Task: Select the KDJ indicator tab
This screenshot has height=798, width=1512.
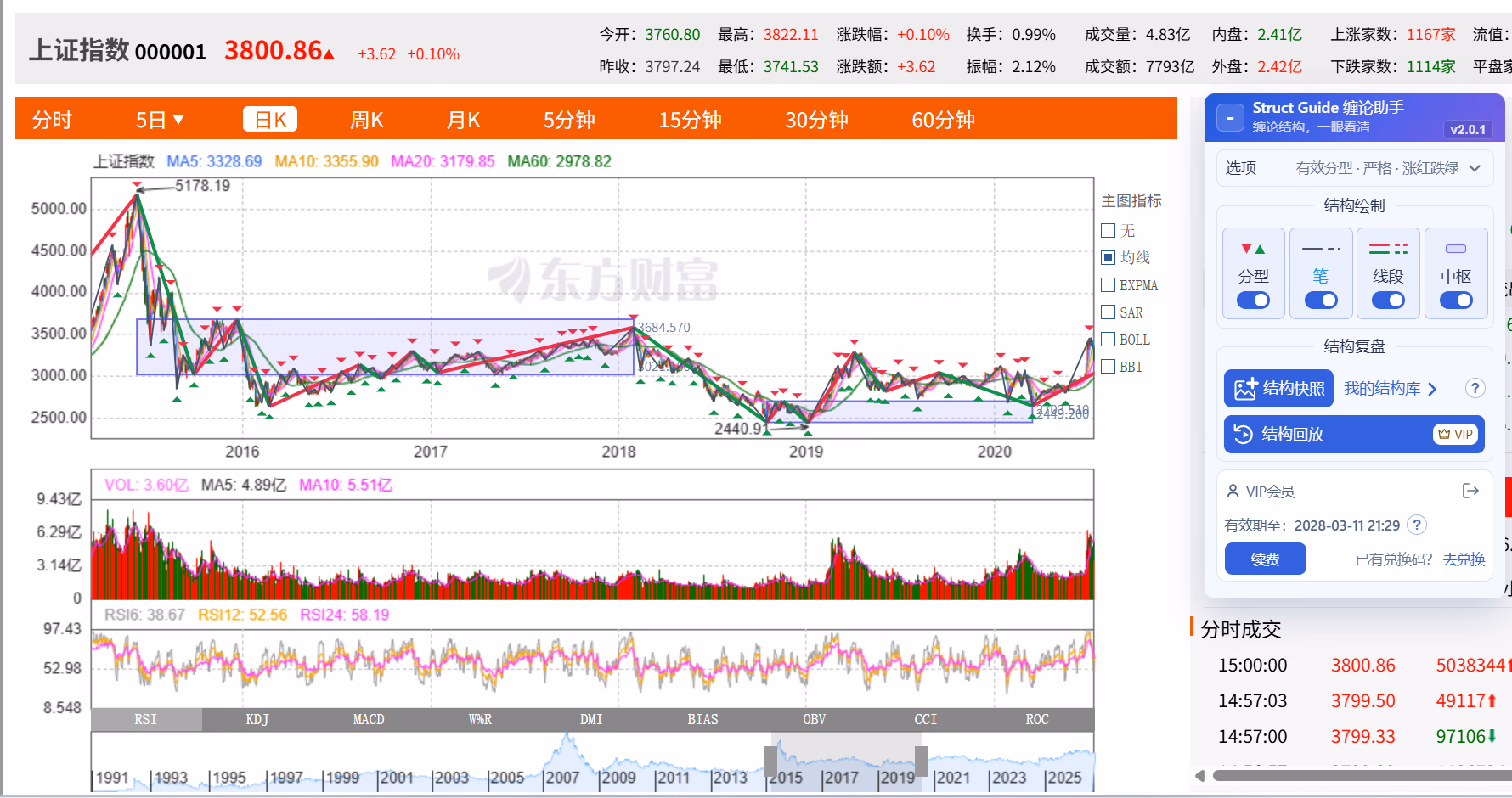Action: pyautogui.click(x=257, y=719)
